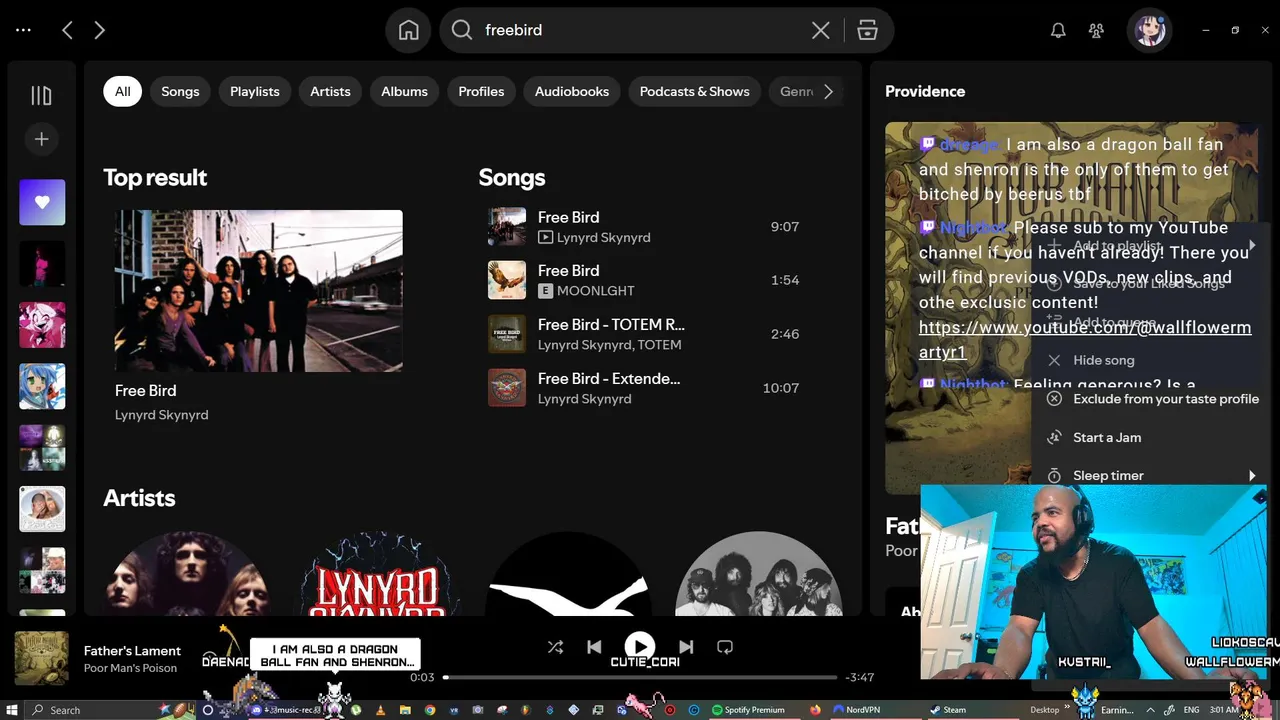Filter results by Artists
Image resolution: width=1280 pixels, height=720 pixels.
coord(330,91)
